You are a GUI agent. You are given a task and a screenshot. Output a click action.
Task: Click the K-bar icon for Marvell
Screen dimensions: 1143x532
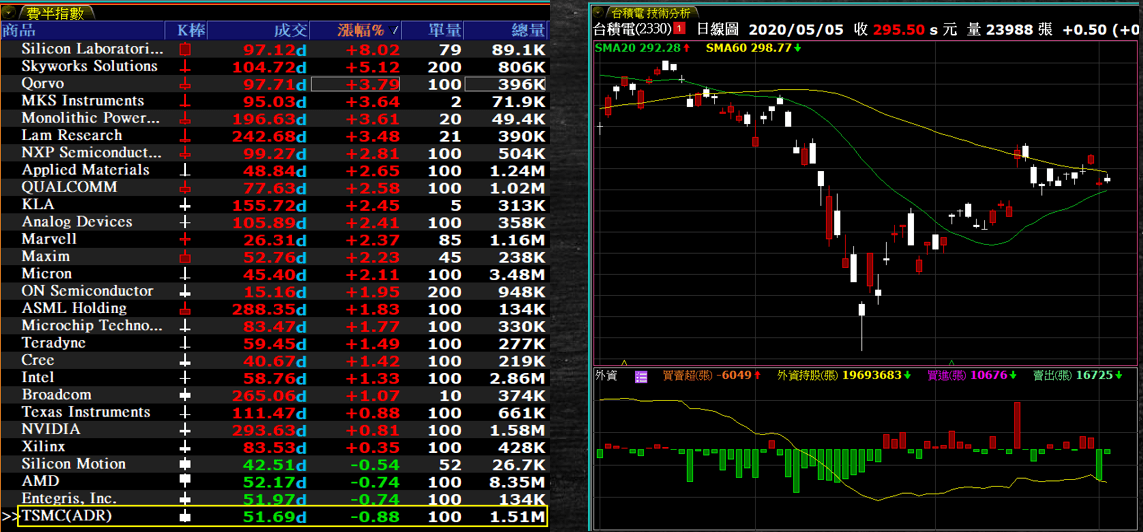pyautogui.click(x=185, y=240)
